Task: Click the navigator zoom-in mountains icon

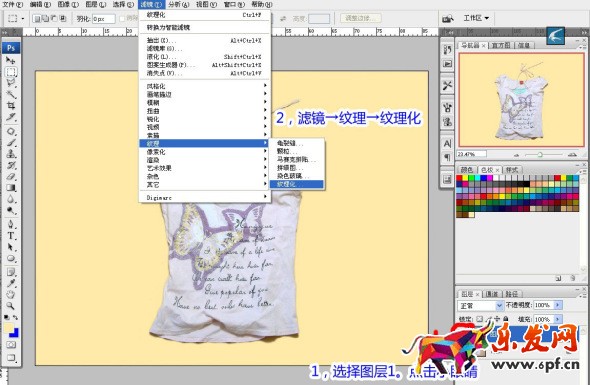Action: pos(572,154)
